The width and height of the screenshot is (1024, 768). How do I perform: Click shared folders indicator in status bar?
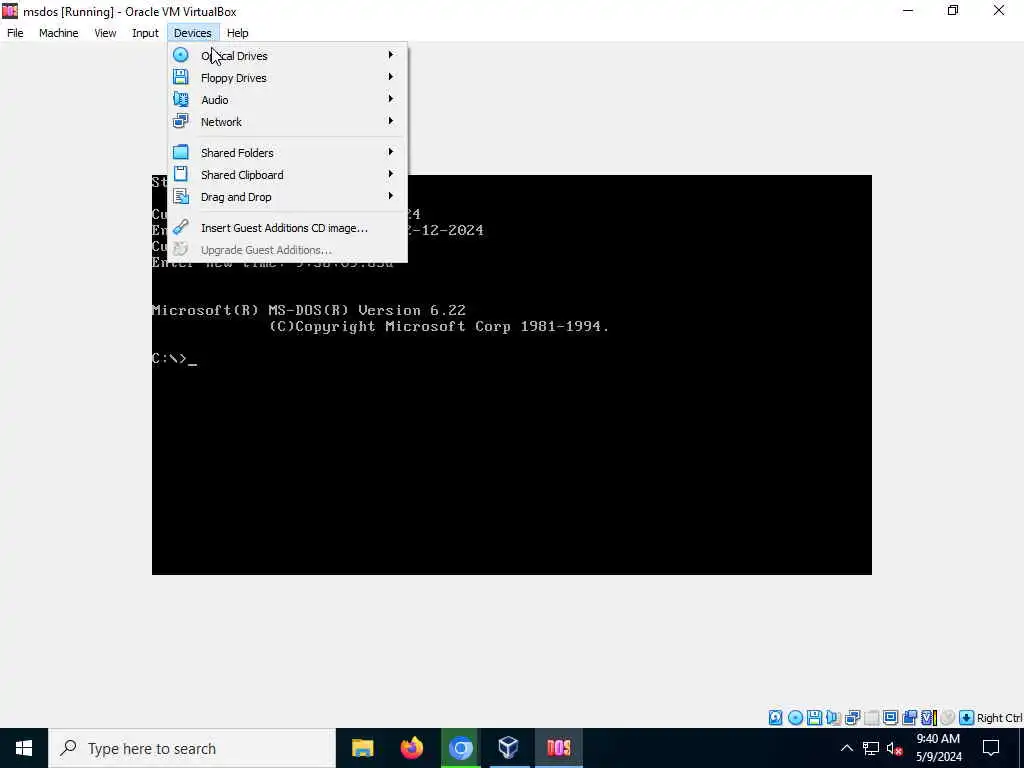[909, 718]
